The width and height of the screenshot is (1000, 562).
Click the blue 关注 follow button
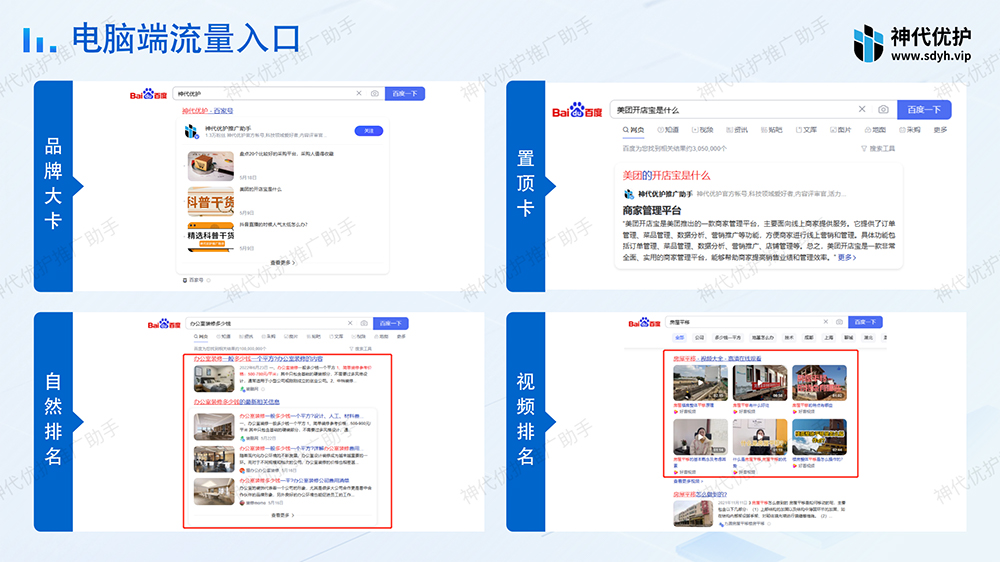point(369,131)
